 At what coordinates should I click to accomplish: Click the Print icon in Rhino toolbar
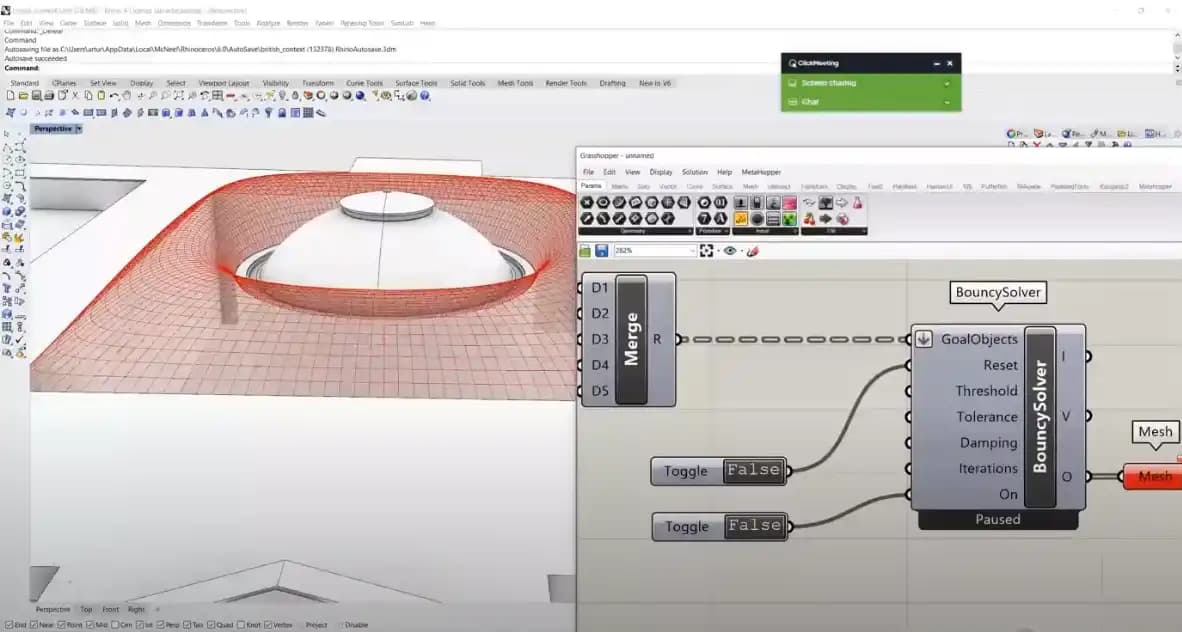coord(49,96)
